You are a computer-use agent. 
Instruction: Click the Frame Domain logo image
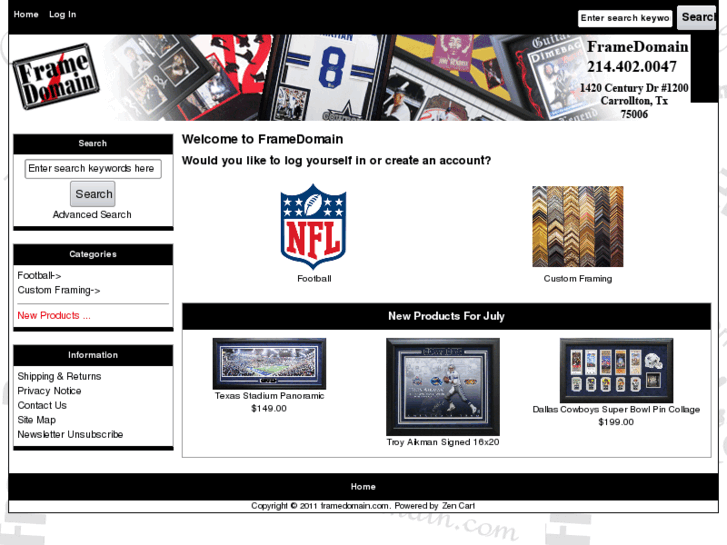pyautogui.click(x=56, y=77)
